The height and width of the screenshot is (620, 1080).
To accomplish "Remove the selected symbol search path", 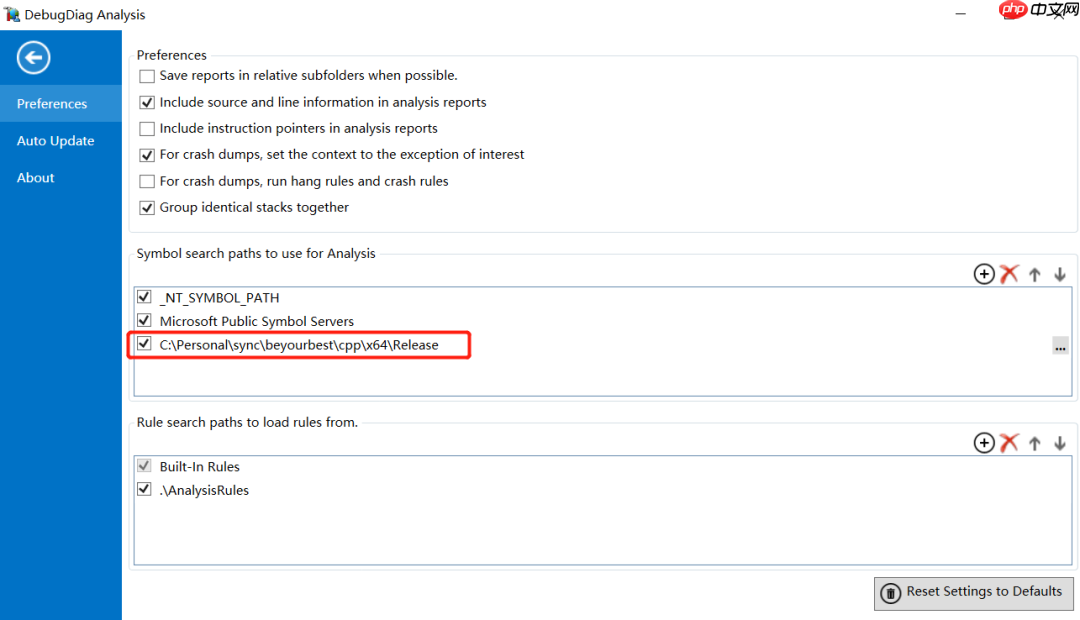I will (1009, 274).
